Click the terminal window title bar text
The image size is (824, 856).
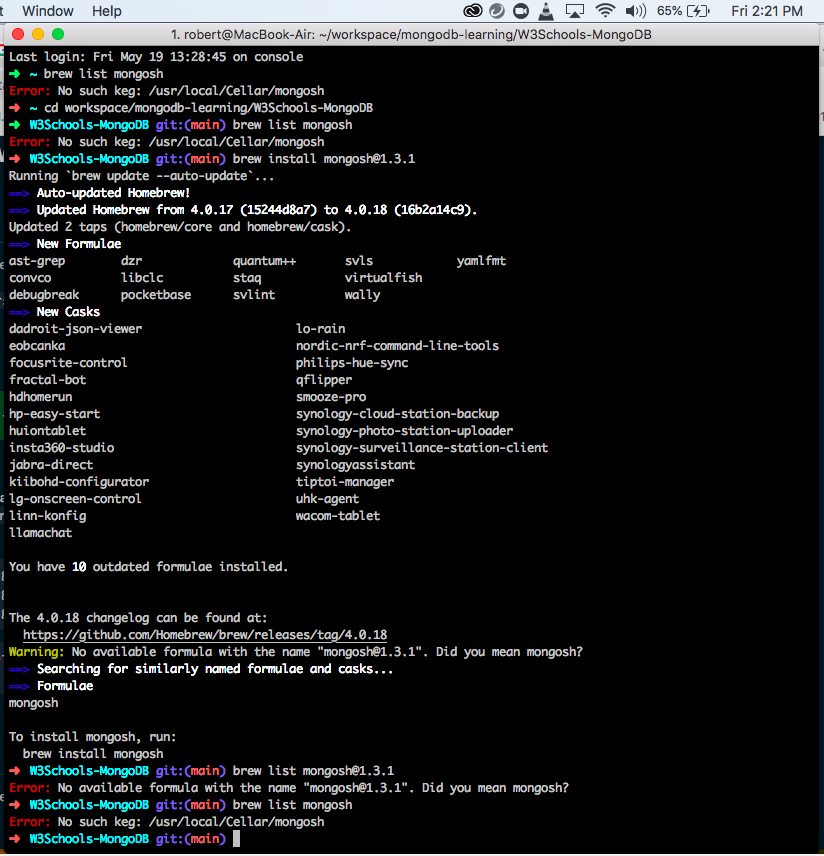coord(410,33)
